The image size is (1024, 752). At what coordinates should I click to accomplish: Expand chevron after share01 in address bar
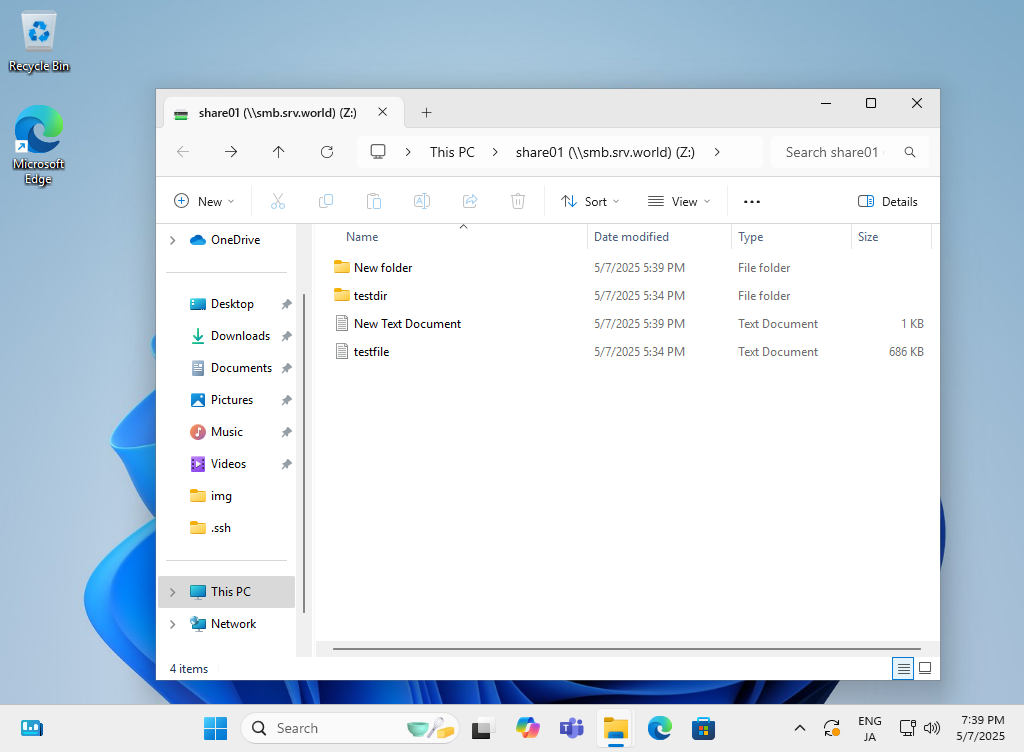[x=717, y=152]
